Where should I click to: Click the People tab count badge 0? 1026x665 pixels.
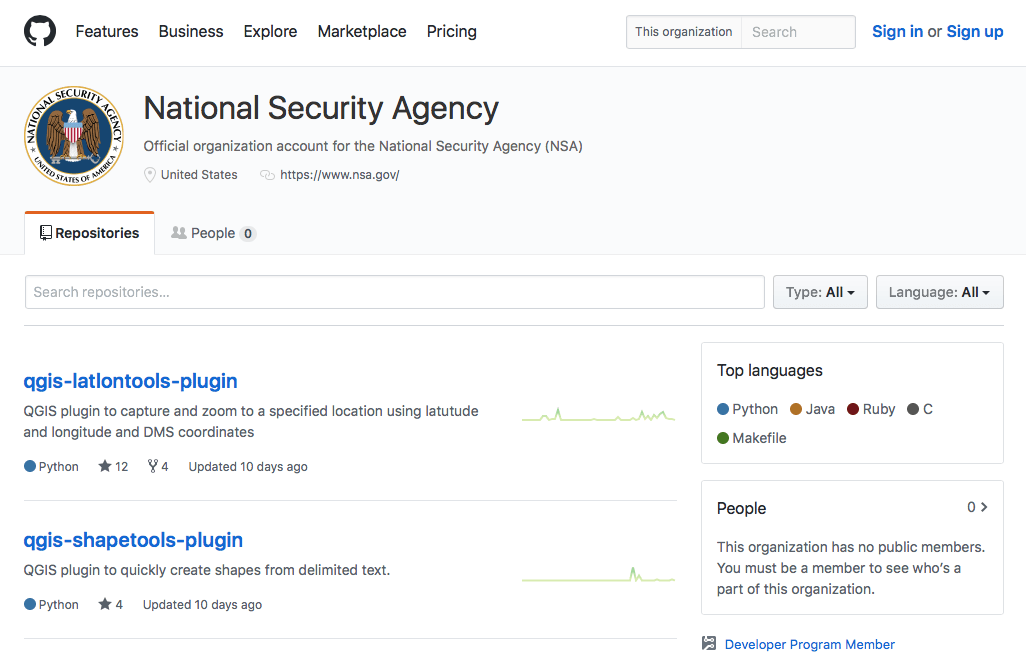pos(248,234)
